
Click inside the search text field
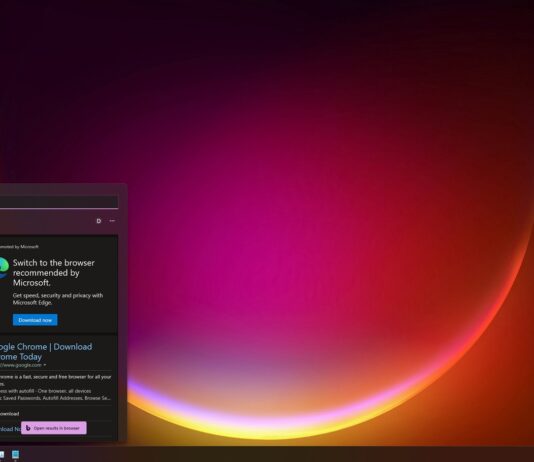click(x=59, y=201)
